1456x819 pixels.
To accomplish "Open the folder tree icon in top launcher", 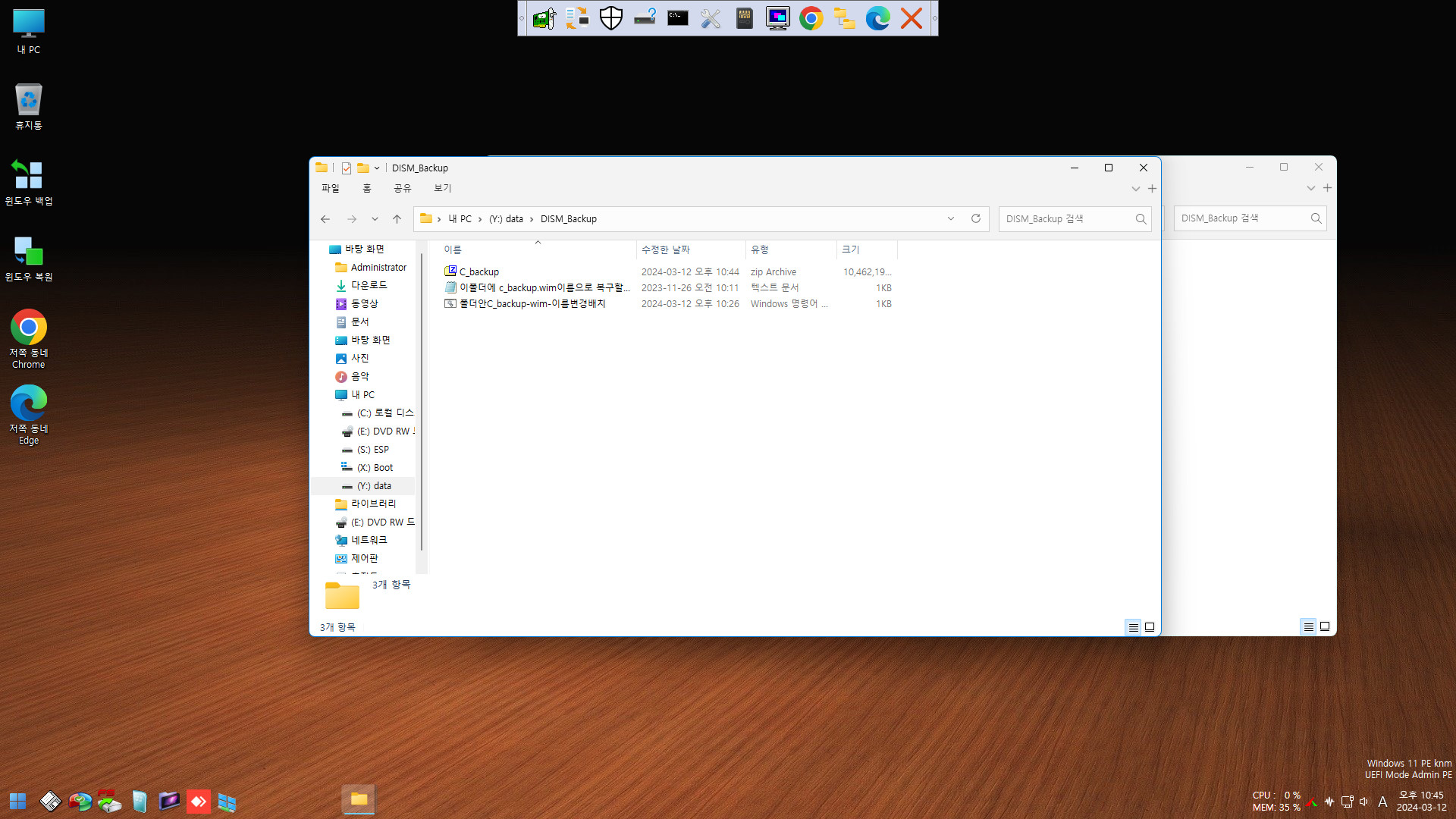I will pos(844,18).
